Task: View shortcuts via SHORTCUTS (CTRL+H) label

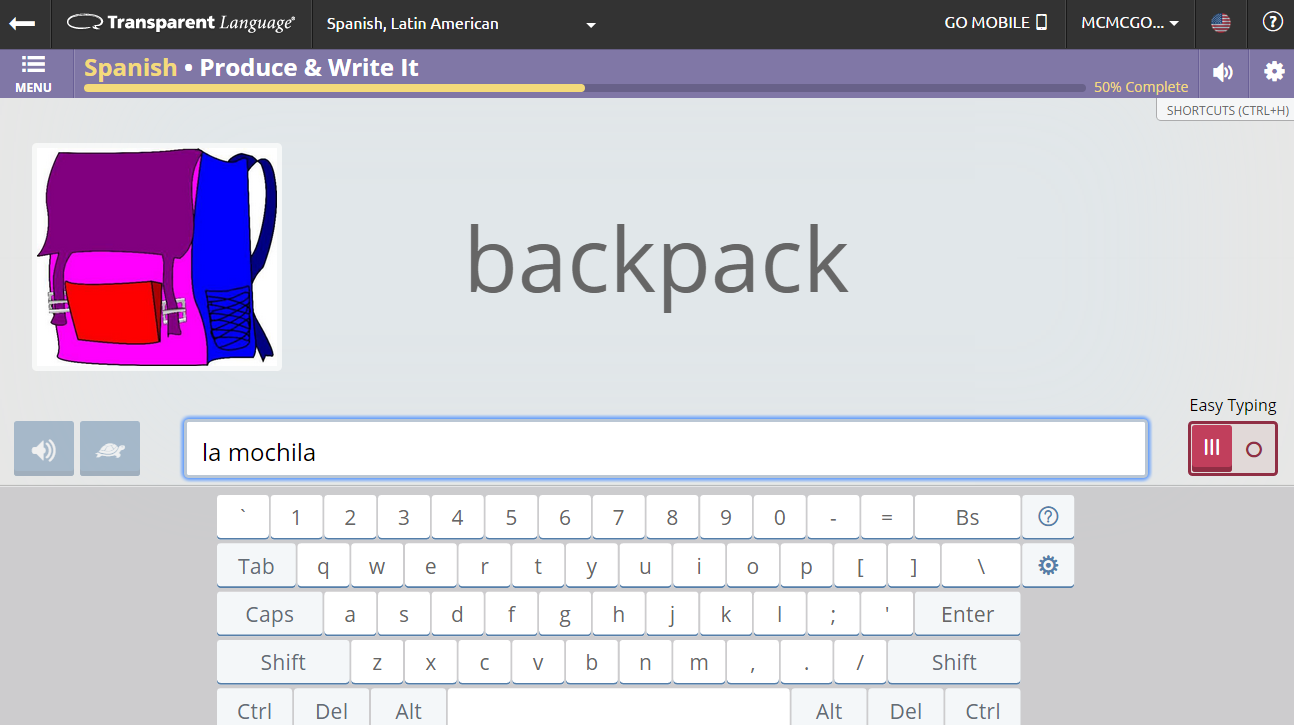Action: [1224, 110]
